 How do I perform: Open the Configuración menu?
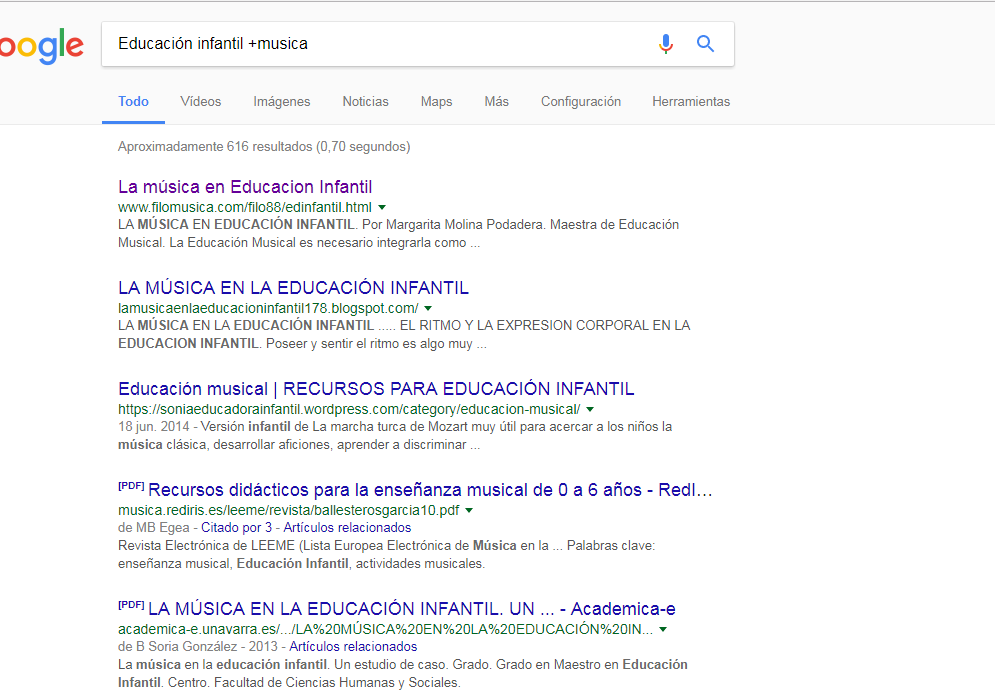pyautogui.click(x=581, y=102)
